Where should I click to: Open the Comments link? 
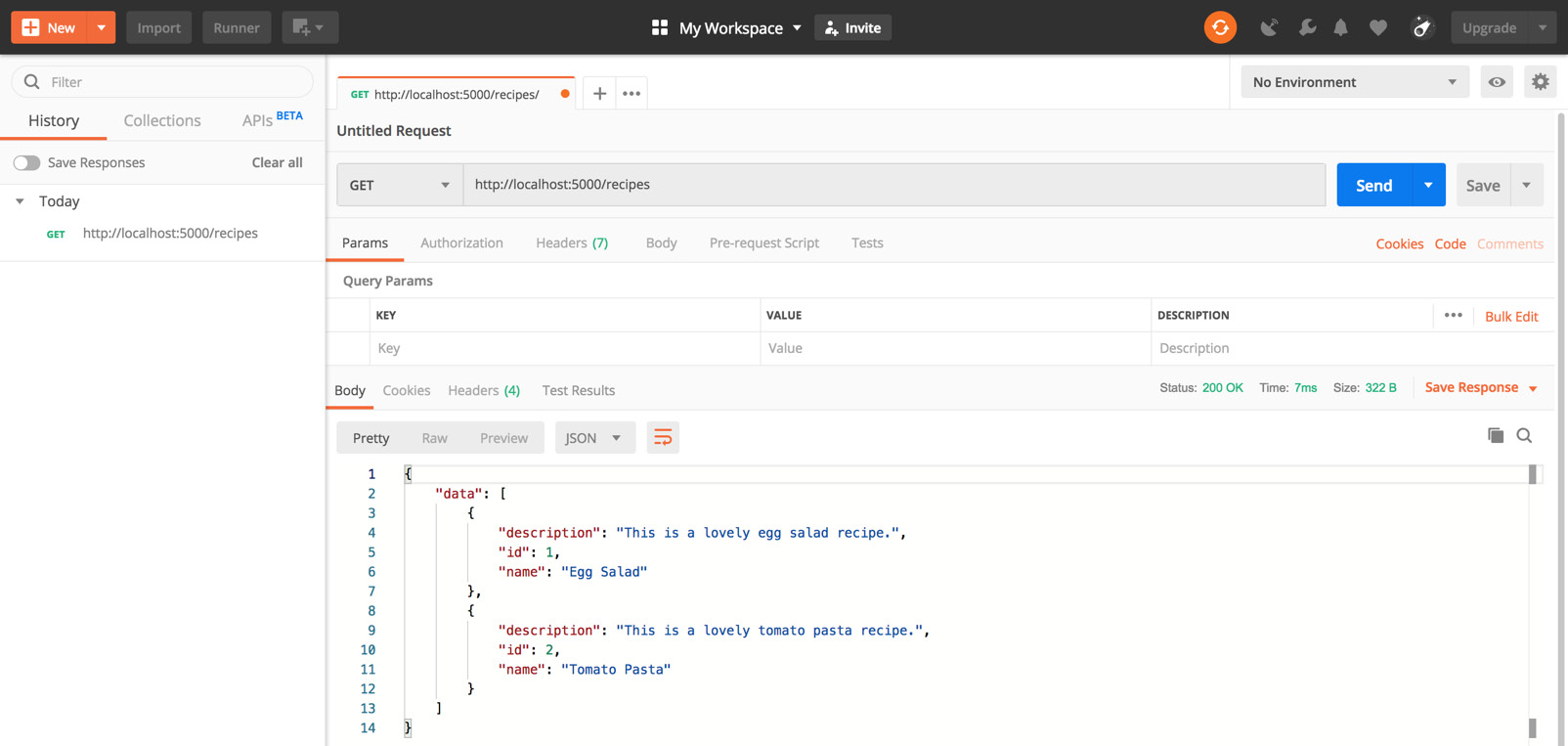pyautogui.click(x=1510, y=243)
